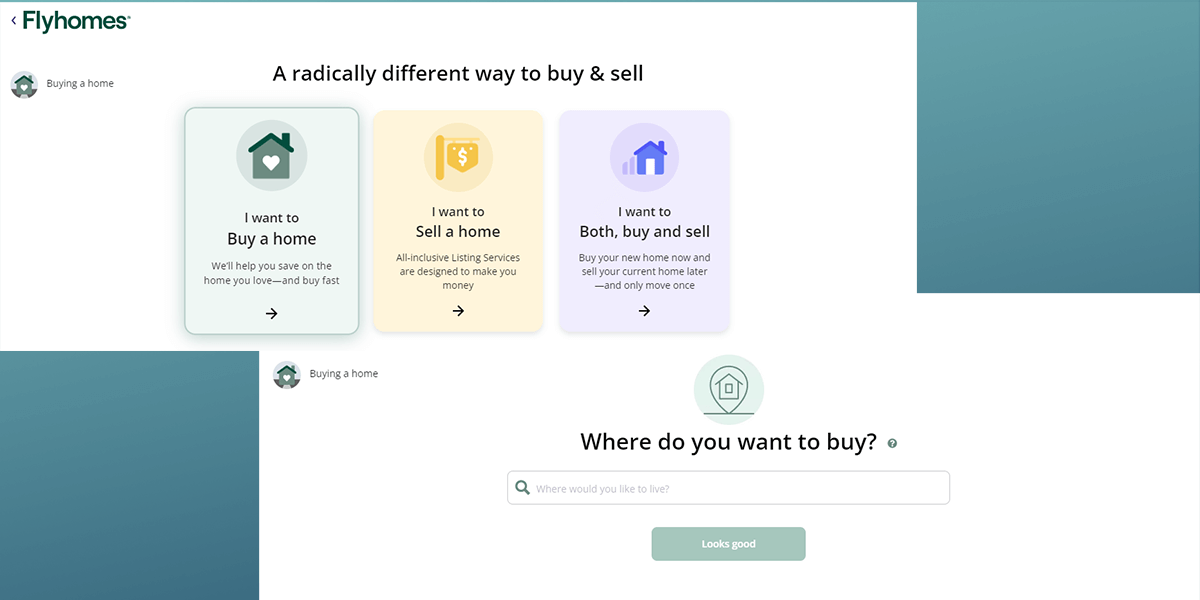Viewport: 1200px width, 600px height.
Task: Open the help tooltip next to the question
Action: [x=893, y=442]
